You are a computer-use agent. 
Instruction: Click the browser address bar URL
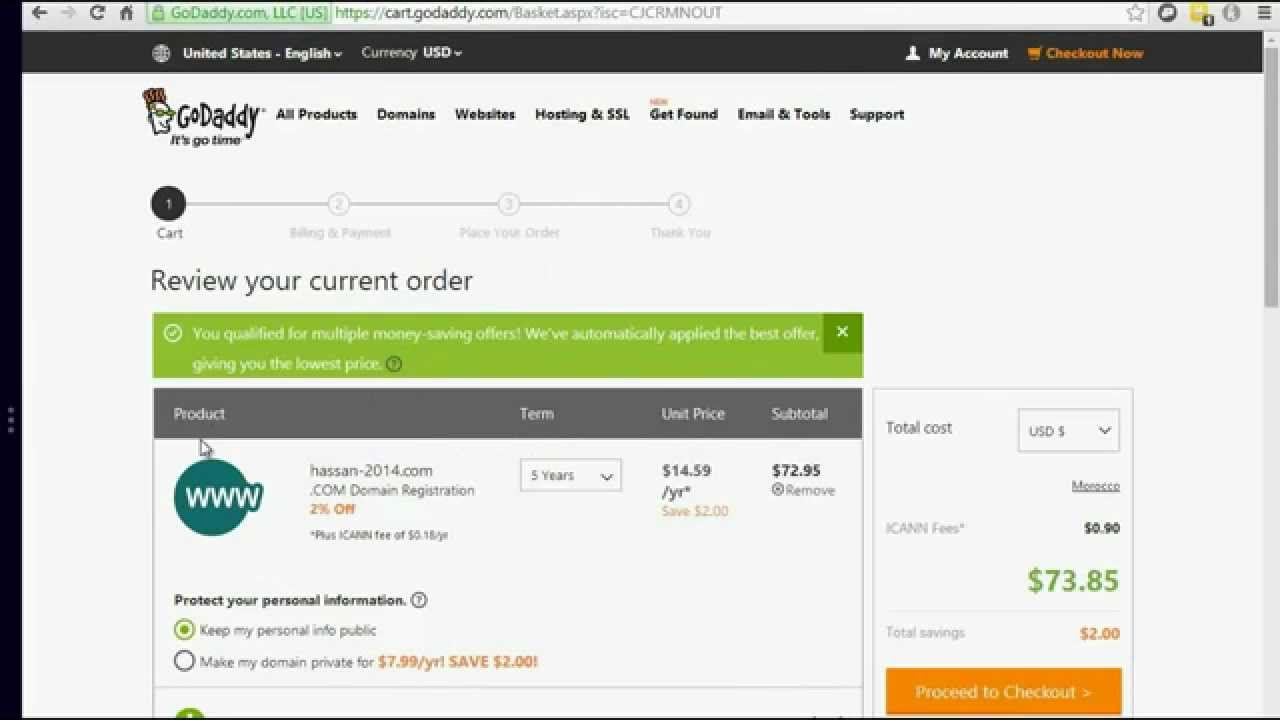click(x=528, y=13)
